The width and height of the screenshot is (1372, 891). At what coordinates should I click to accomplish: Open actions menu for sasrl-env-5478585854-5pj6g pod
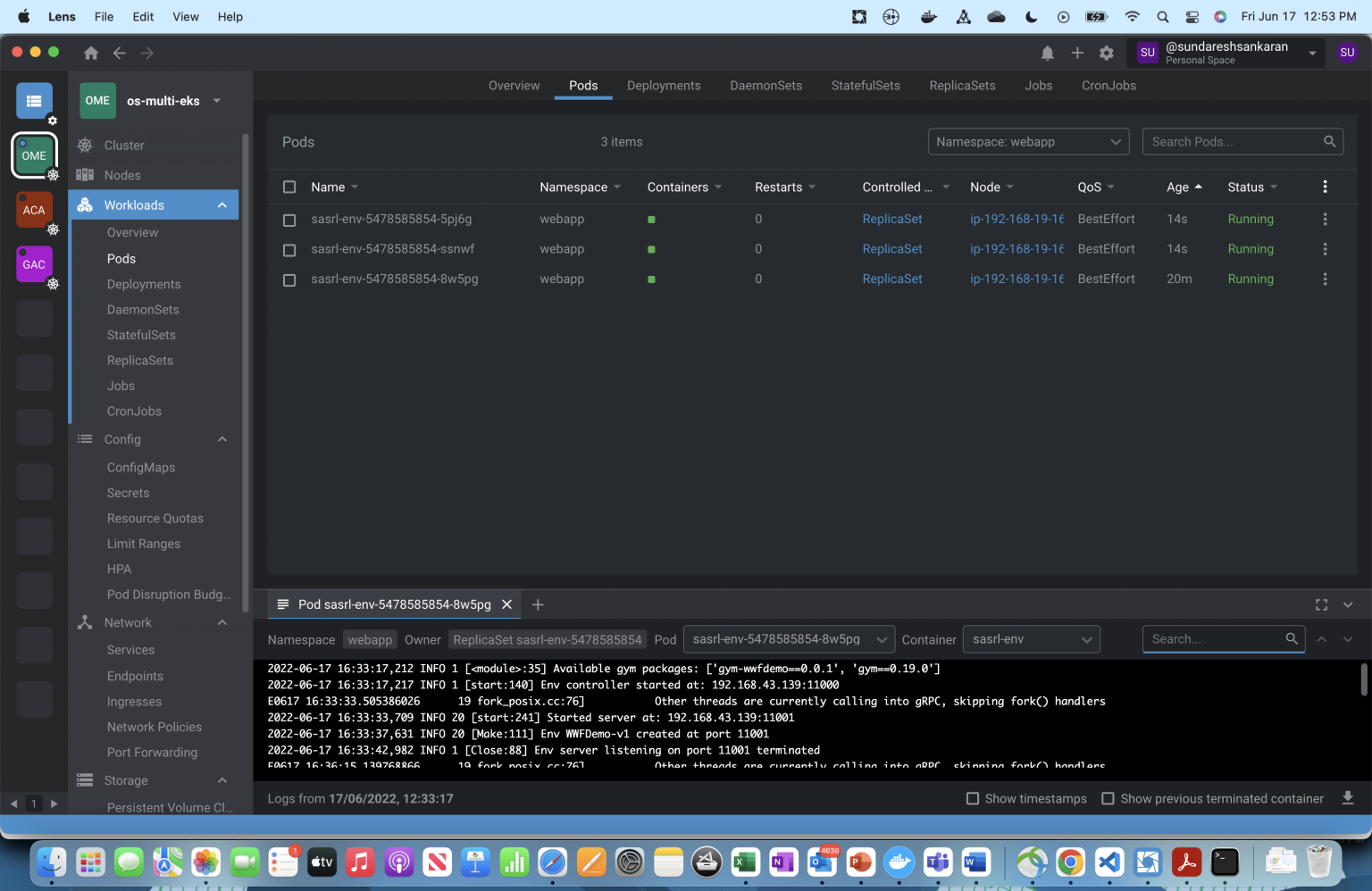click(1325, 219)
